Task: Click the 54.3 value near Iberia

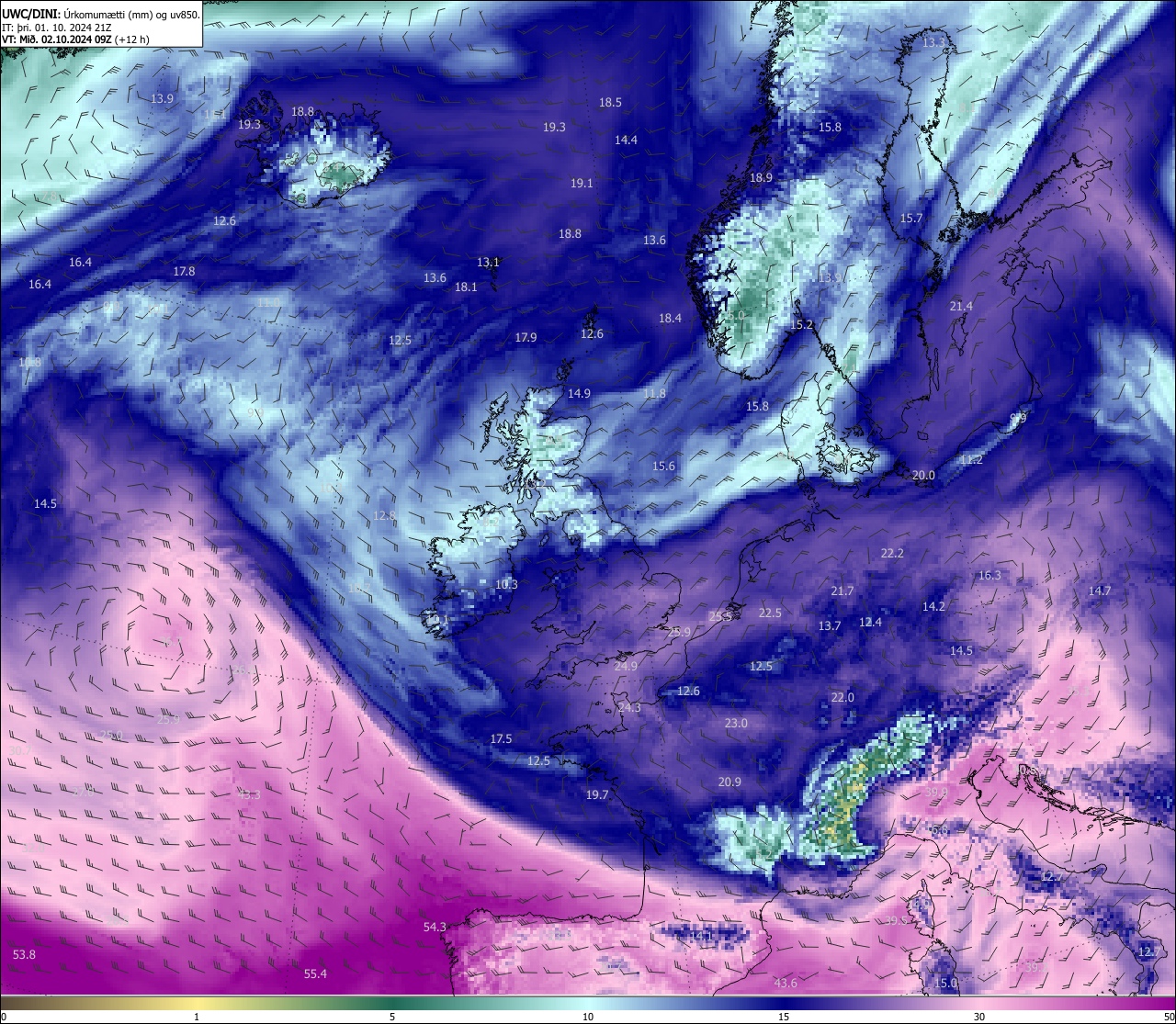Action: pos(435,927)
